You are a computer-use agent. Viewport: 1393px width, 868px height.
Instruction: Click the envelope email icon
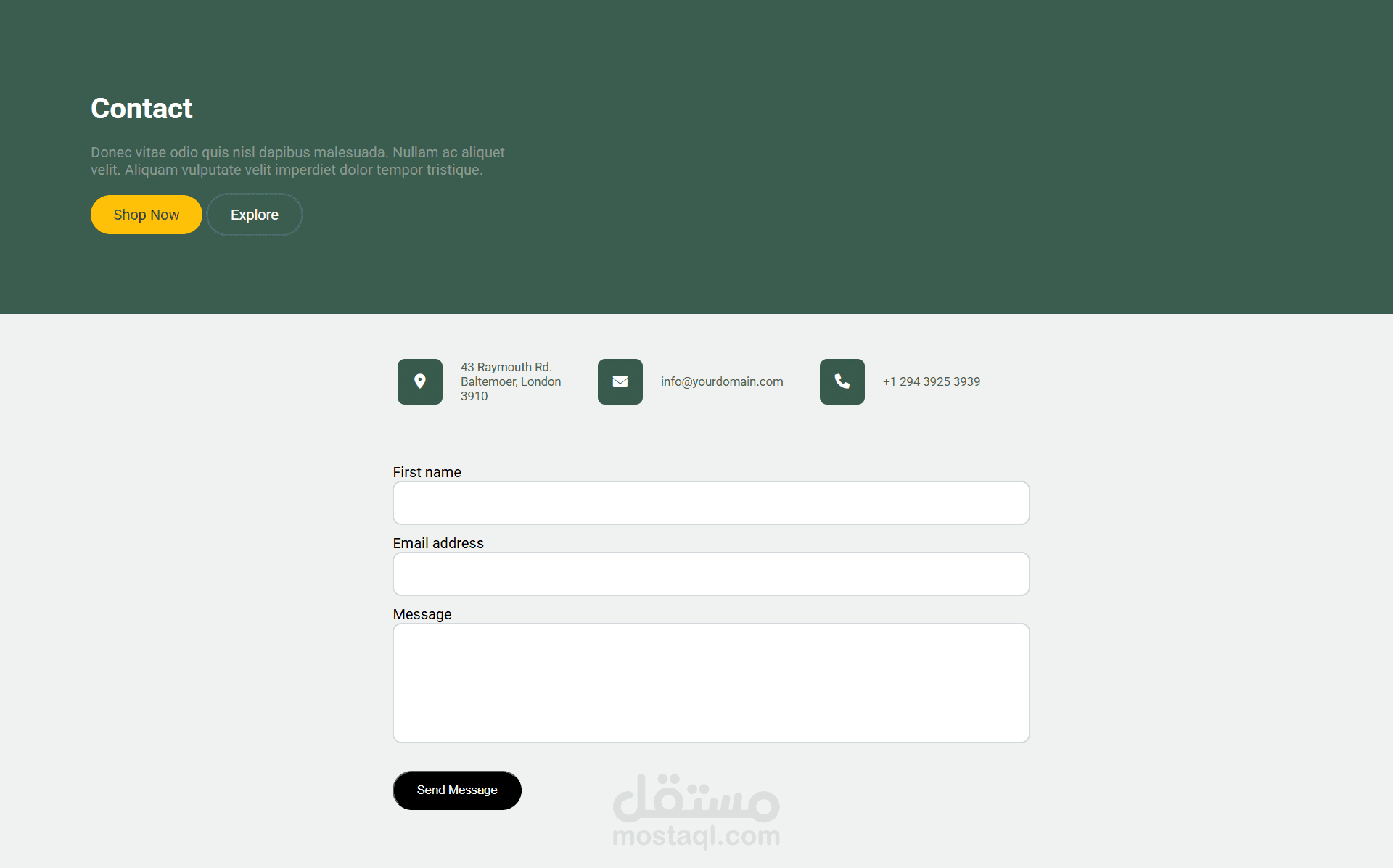click(x=620, y=381)
